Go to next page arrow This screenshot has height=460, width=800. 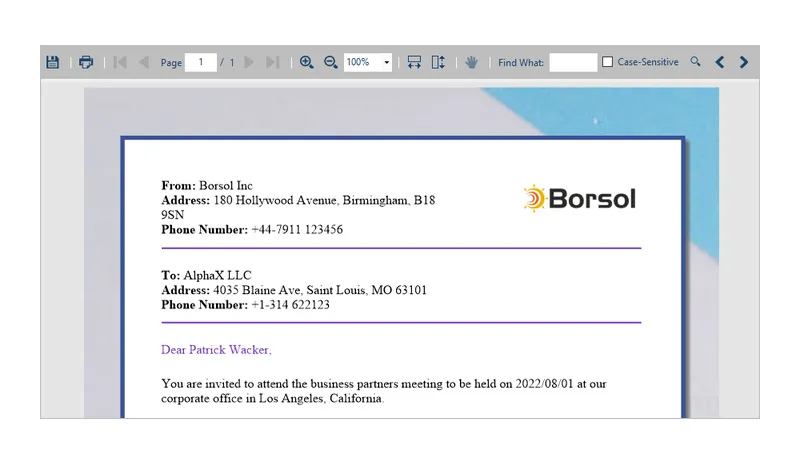point(249,62)
